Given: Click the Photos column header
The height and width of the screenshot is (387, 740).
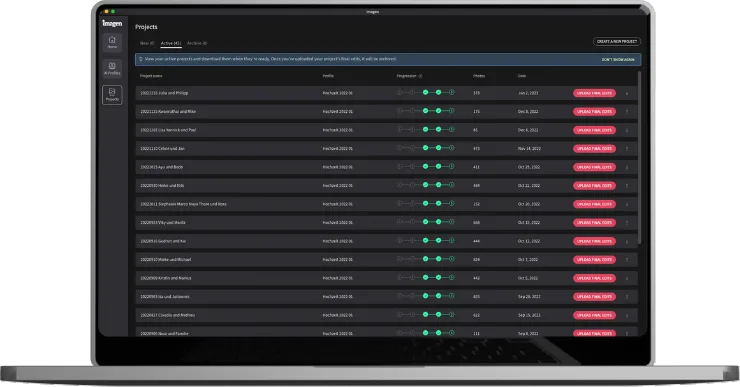Looking at the screenshot, I should coord(479,76).
